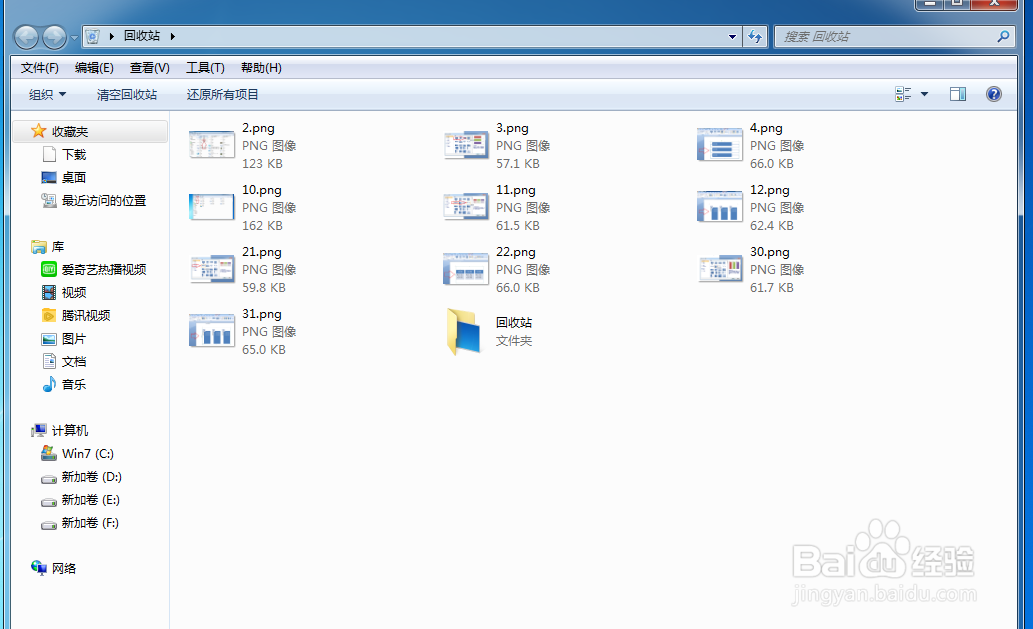Select the 22.png thumbnail
Viewport: 1033px width, 629px height.
click(466, 269)
